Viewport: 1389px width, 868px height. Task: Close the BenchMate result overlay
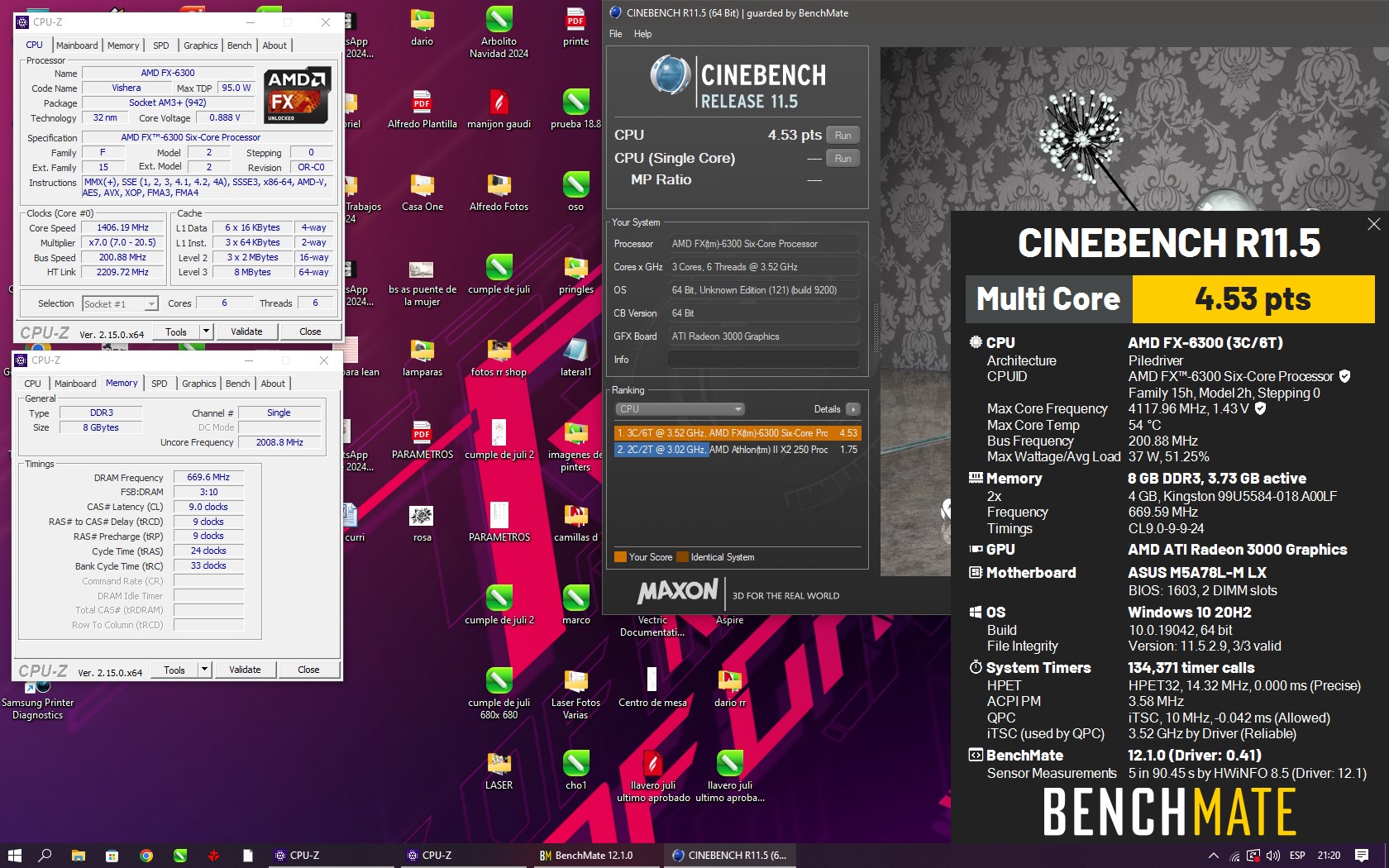(x=1373, y=224)
